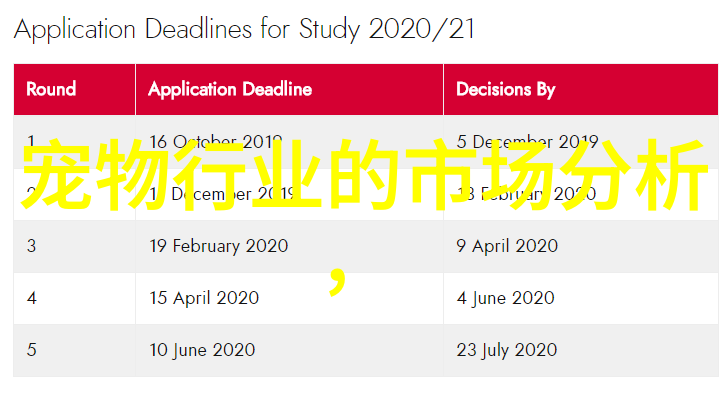Click the yellow Chinese overlay text
728x408 pixels.
coord(364,175)
